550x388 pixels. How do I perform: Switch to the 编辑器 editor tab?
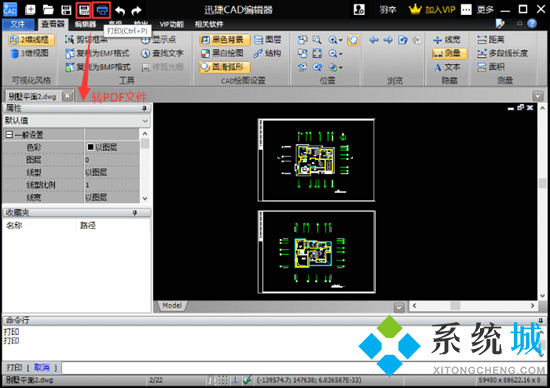85,24
